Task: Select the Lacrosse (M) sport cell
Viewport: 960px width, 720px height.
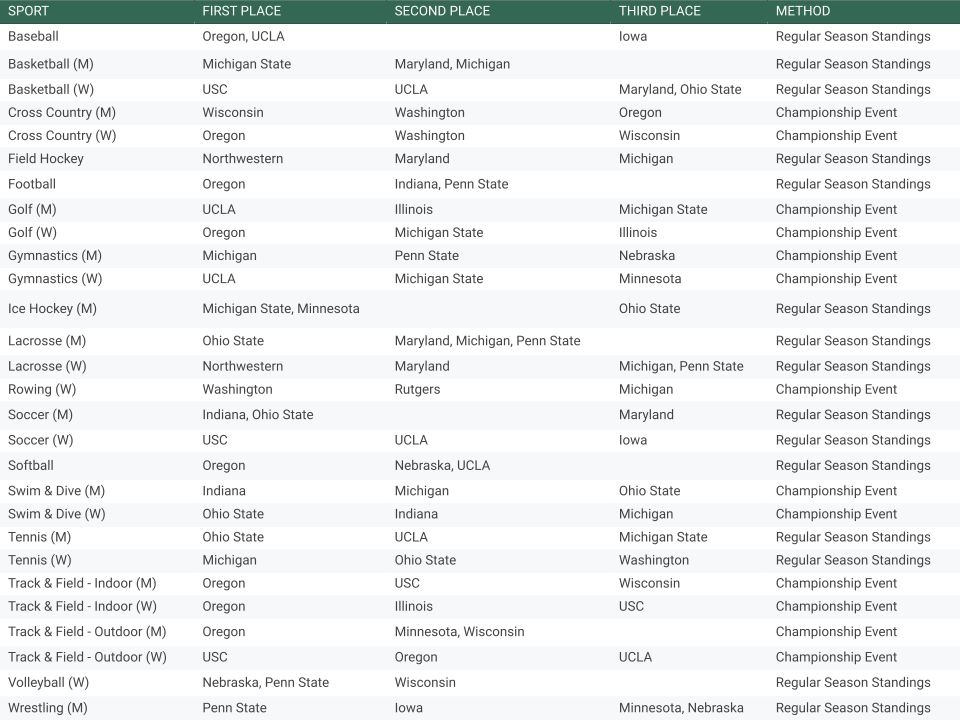Action: (x=47, y=340)
